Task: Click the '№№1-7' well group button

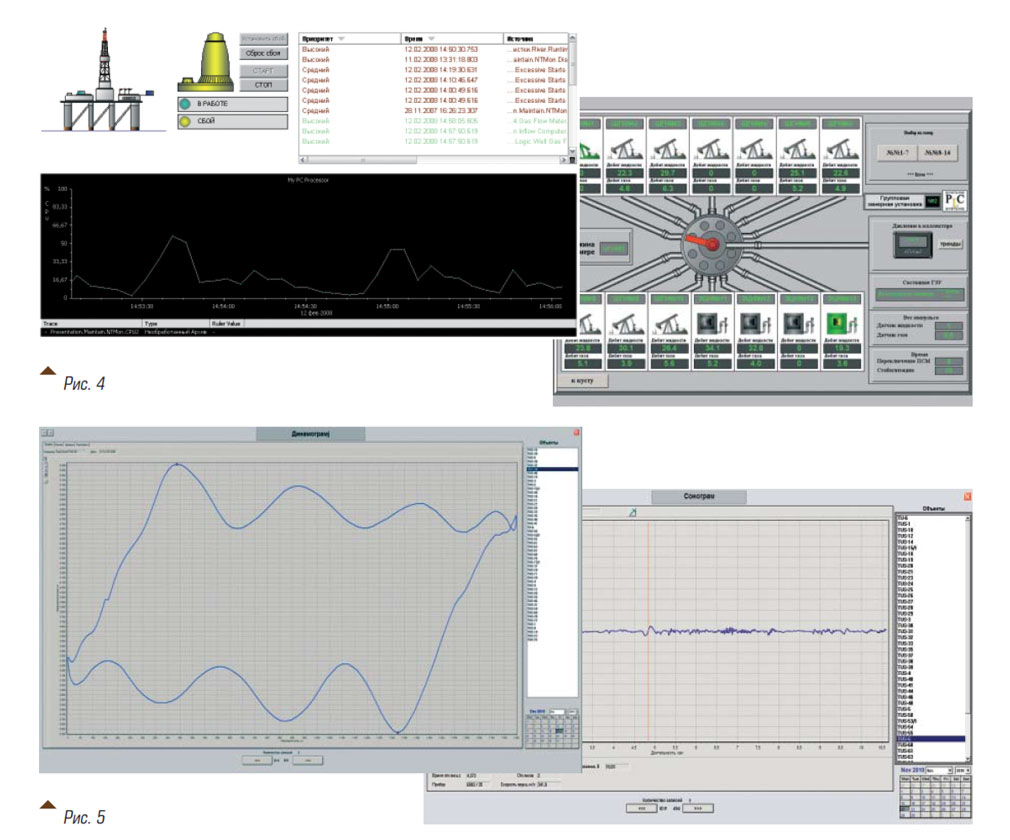Action: [x=896, y=153]
